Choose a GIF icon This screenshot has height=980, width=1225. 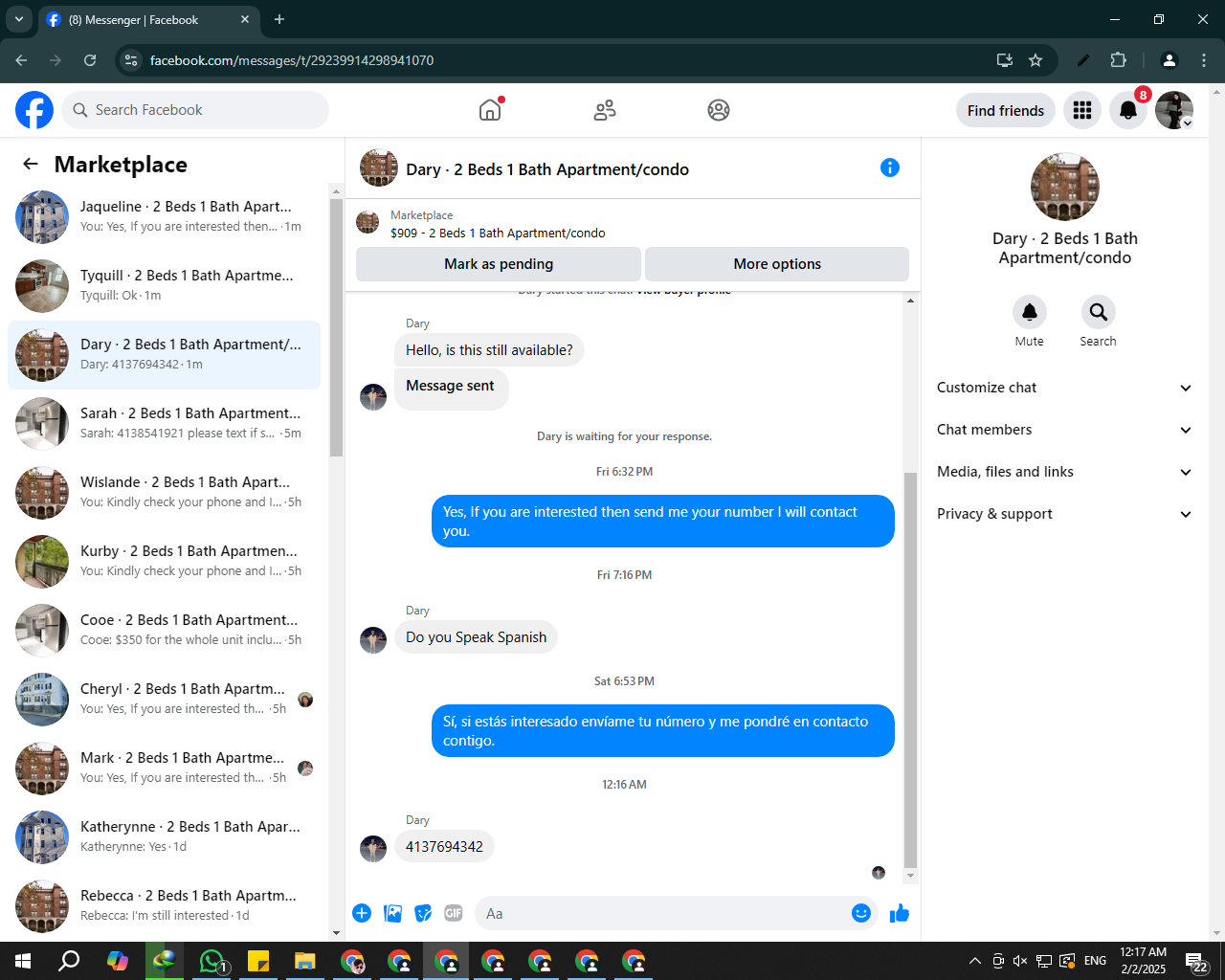tap(454, 913)
